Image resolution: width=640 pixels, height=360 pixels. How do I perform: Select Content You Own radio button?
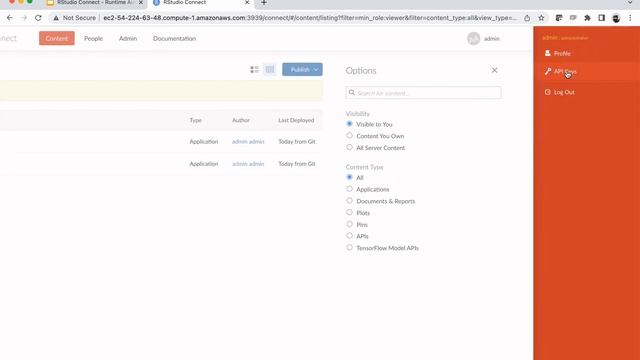tap(349, 136)
